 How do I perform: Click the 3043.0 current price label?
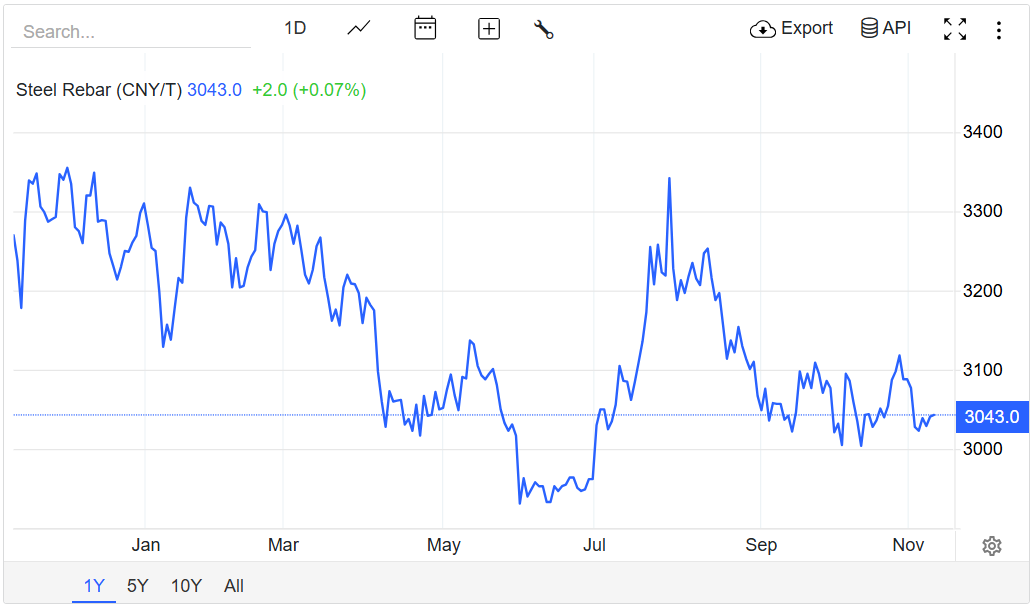tap(992, 417)
